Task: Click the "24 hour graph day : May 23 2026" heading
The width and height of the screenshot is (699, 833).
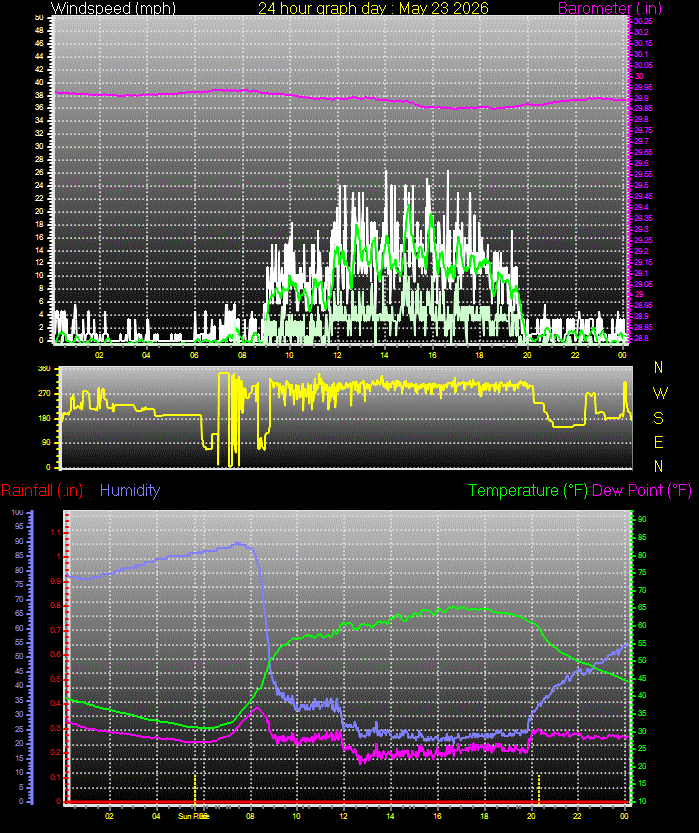Action: (373, 8)
